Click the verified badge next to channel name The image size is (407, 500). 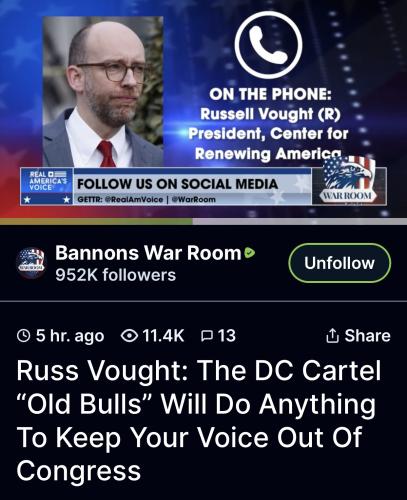[x=249, y=253]
